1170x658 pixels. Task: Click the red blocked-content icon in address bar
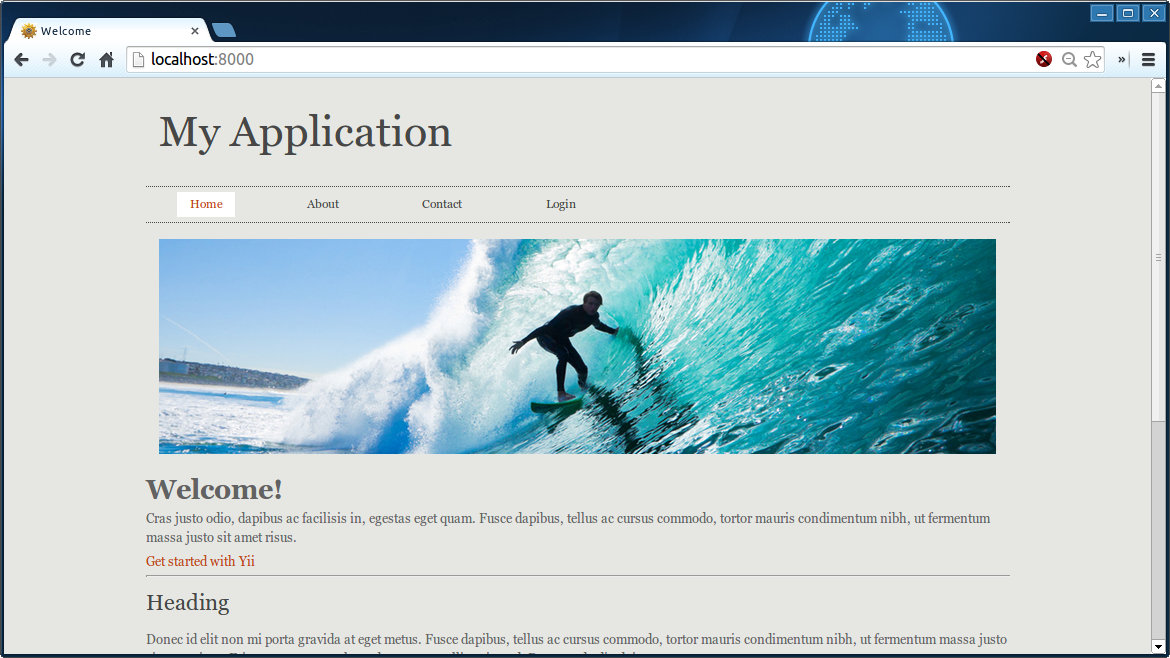pyautogui.click(x=1044, y=60)
